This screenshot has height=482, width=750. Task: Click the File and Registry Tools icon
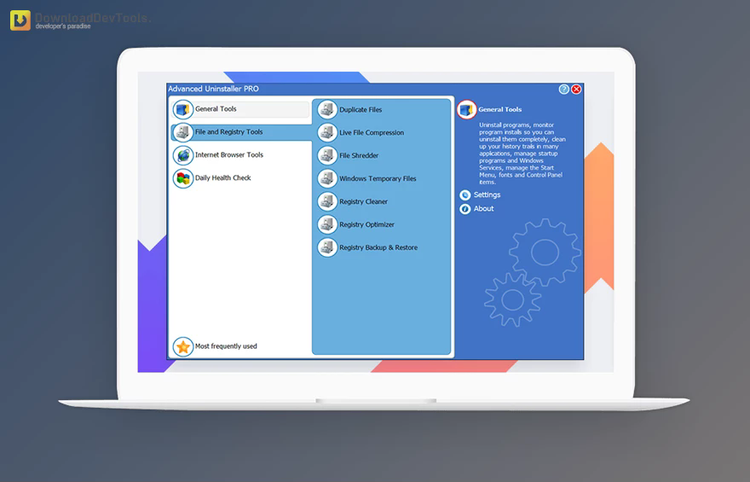[183, 132]
